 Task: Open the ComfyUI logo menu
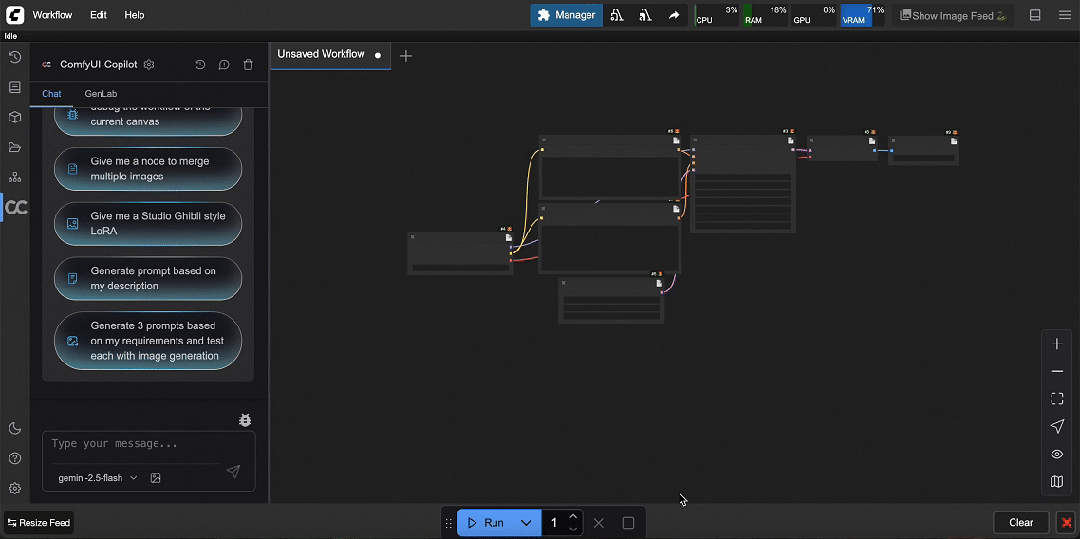[x=14, y=14]
